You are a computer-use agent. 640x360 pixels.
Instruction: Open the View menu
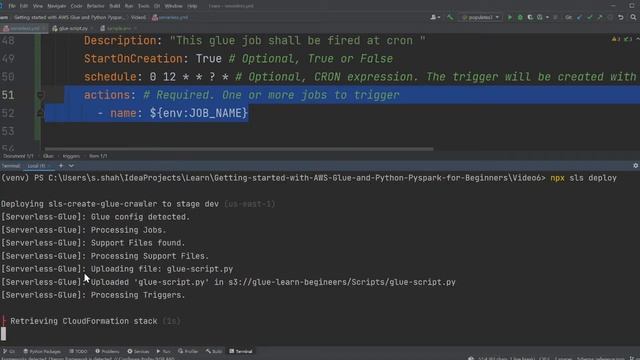[38, 6]
